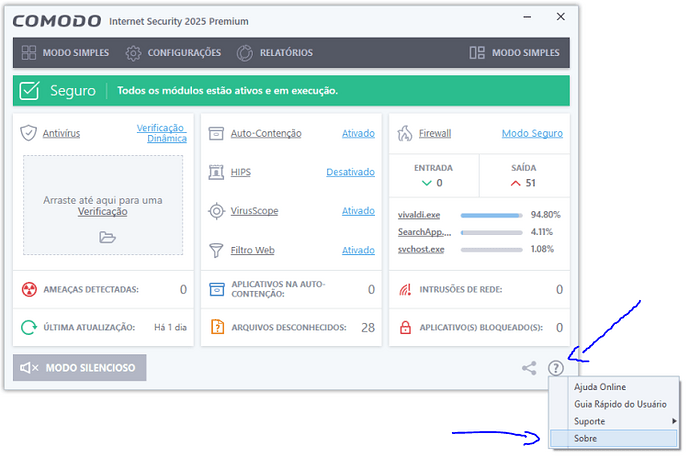Click the share icon near bottom right
Screen dimensions: 690x458
529,368
